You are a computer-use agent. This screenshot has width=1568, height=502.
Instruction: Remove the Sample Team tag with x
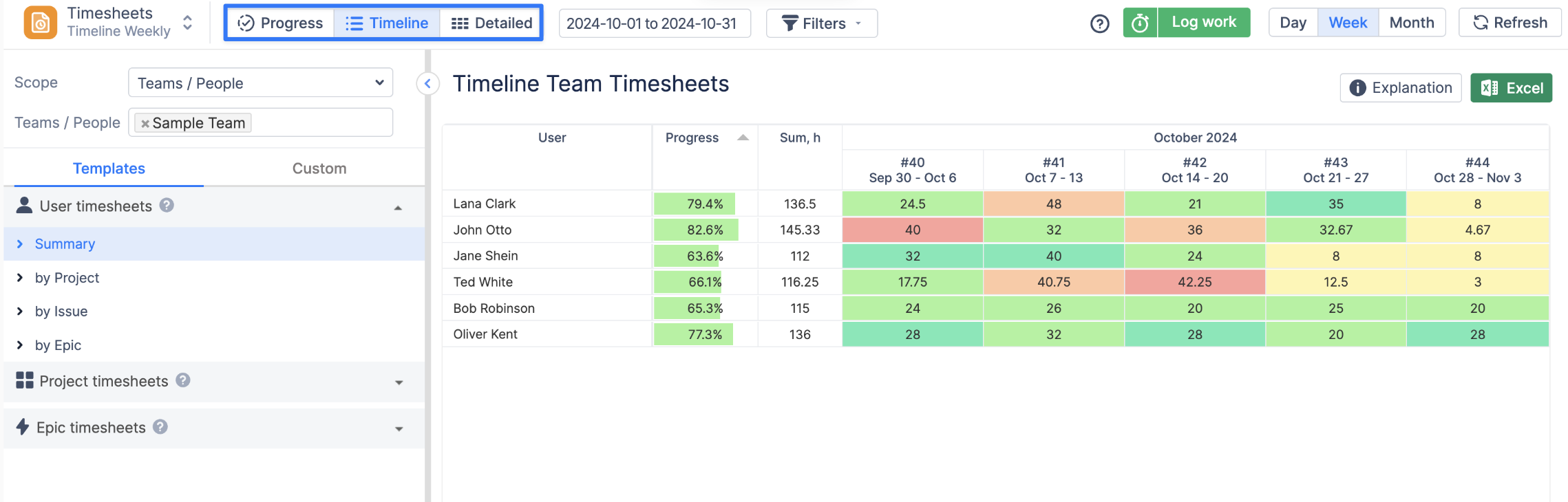[145, 124]
